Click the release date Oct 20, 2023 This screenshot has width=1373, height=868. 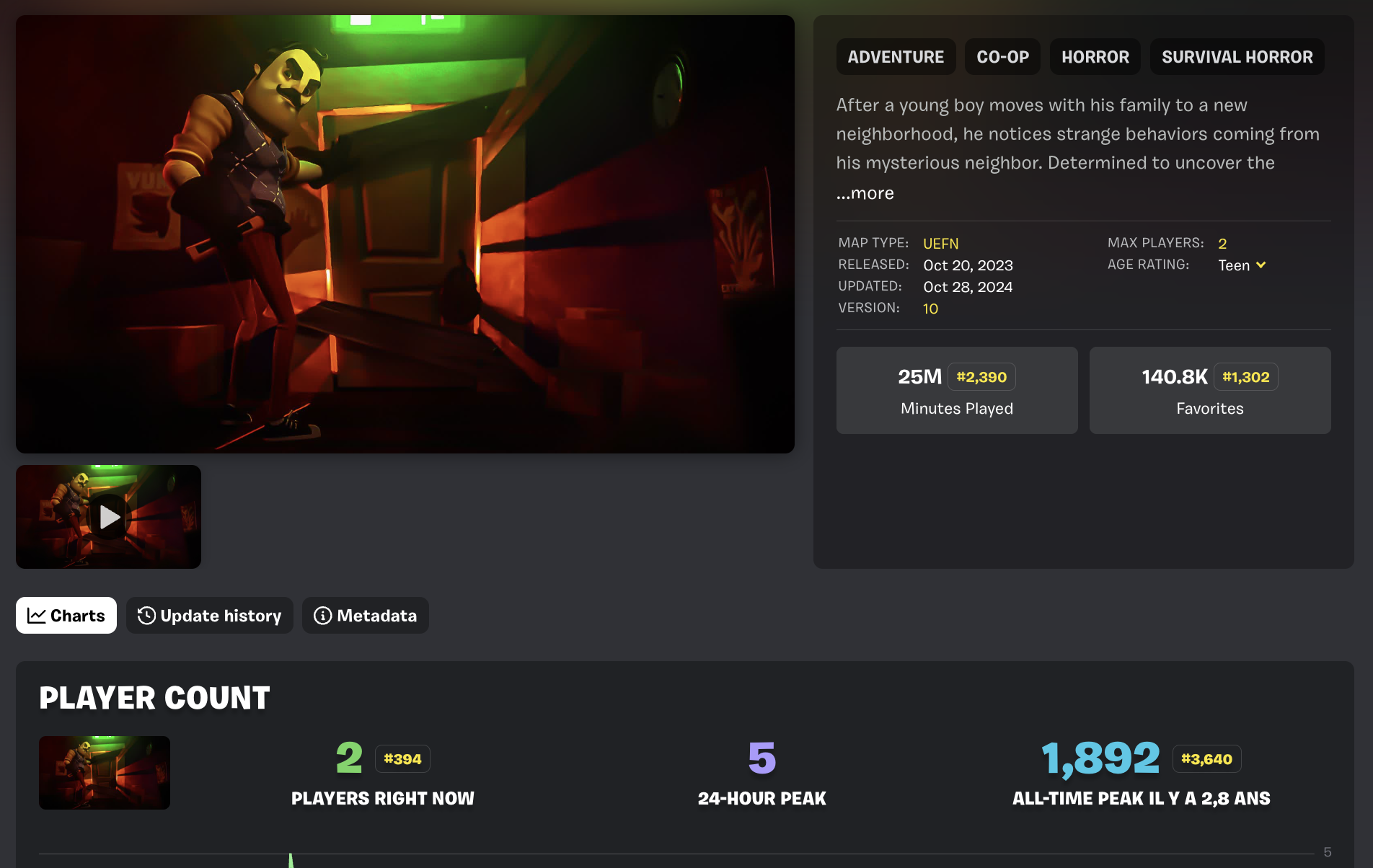pyautogui.click(x=968, y=265)
